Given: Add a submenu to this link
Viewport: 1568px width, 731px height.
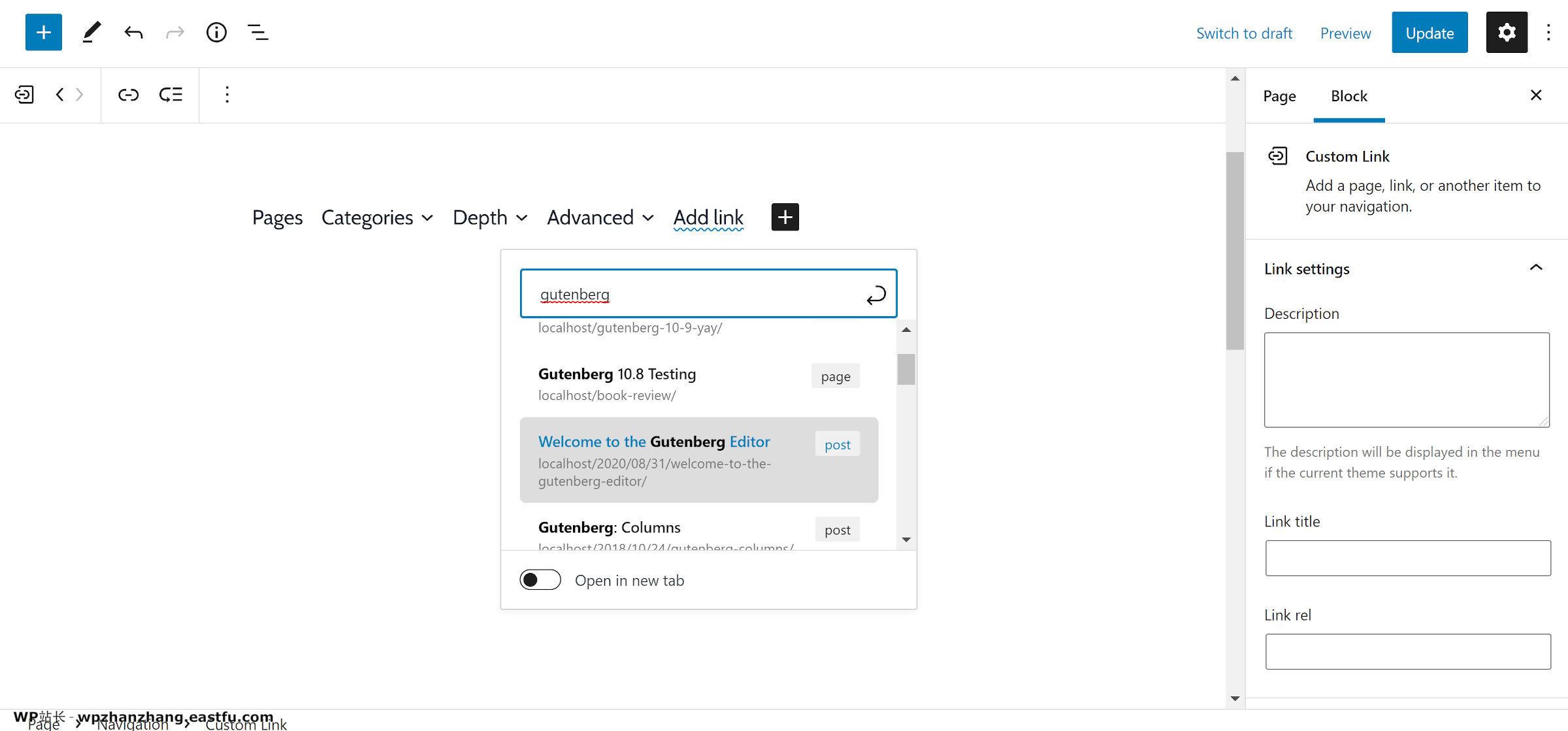Looking at the screenshot, I should pyautogui.click(x=171, y=95).
